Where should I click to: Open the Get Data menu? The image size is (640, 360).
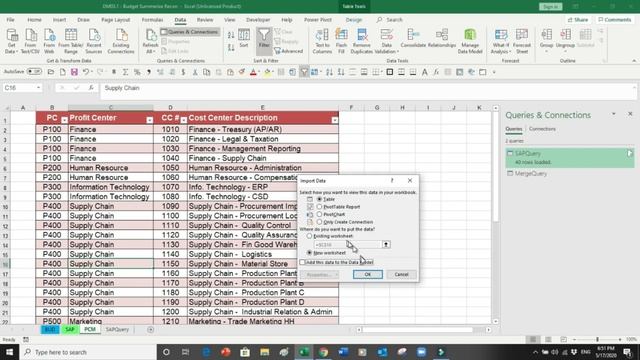point(11,41)
